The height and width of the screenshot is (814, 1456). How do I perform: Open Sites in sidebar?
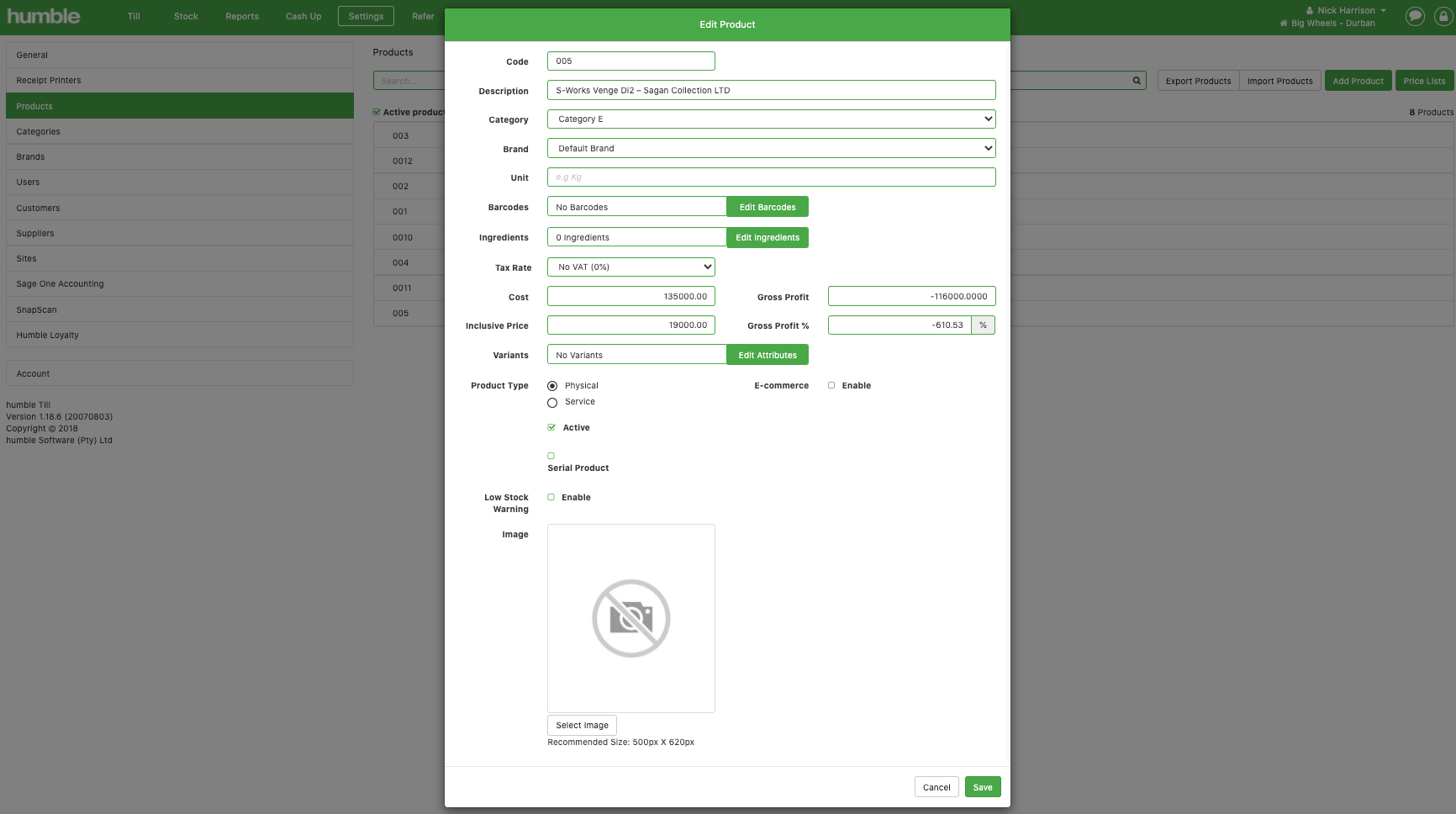180,258
